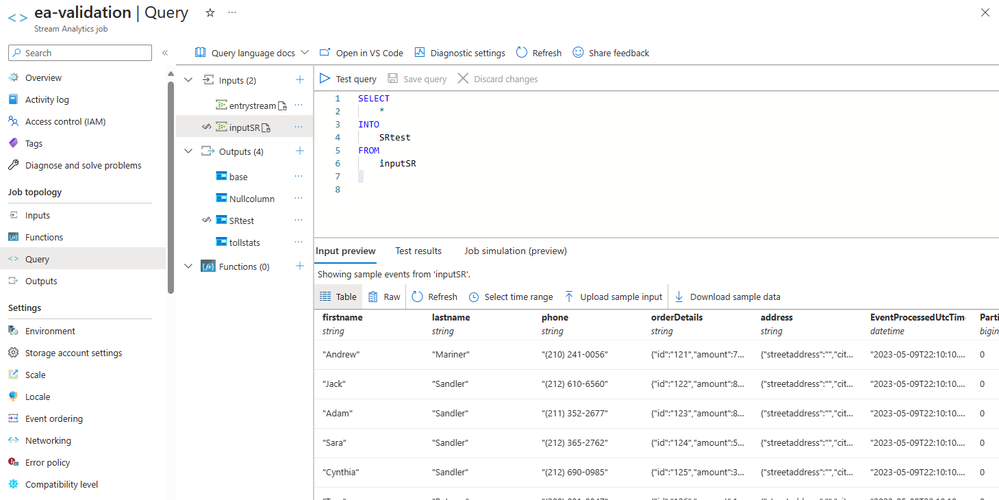Click the Refresh icon in top toolbar
Image resolution: width=999 pixels, height=500 pixels.
[x=521, y=53]
